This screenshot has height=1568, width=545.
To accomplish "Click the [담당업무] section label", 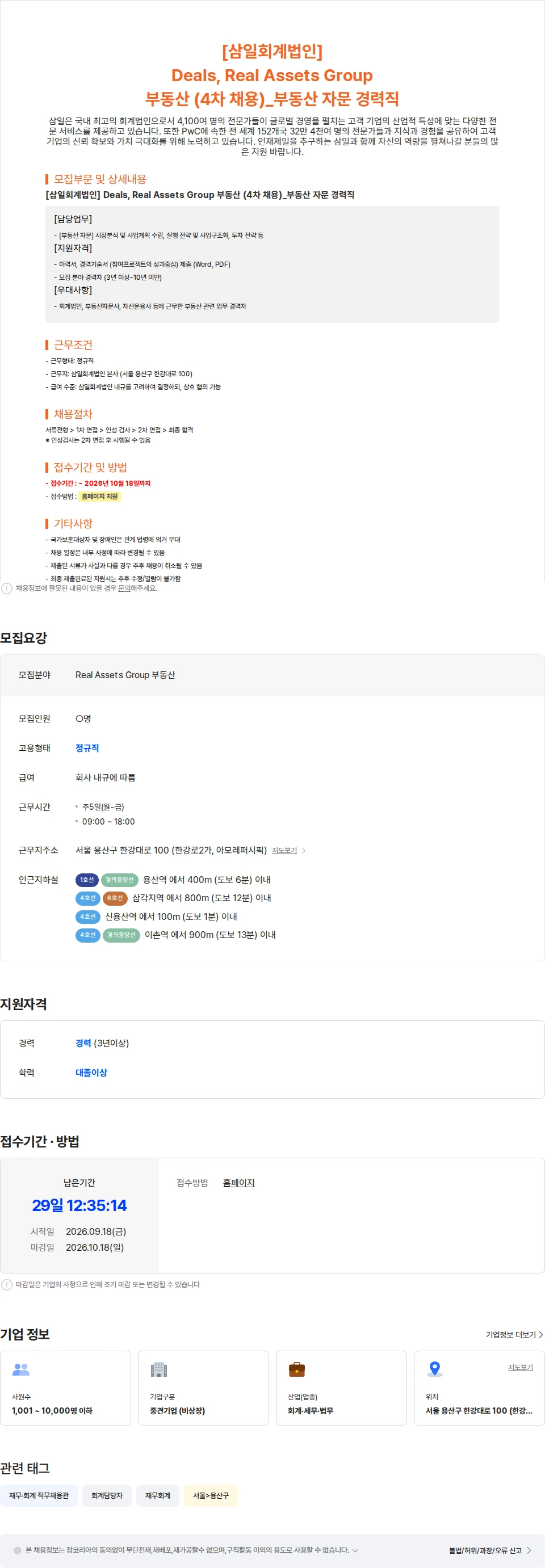I will pyautogui.click(x=73, y=219).
